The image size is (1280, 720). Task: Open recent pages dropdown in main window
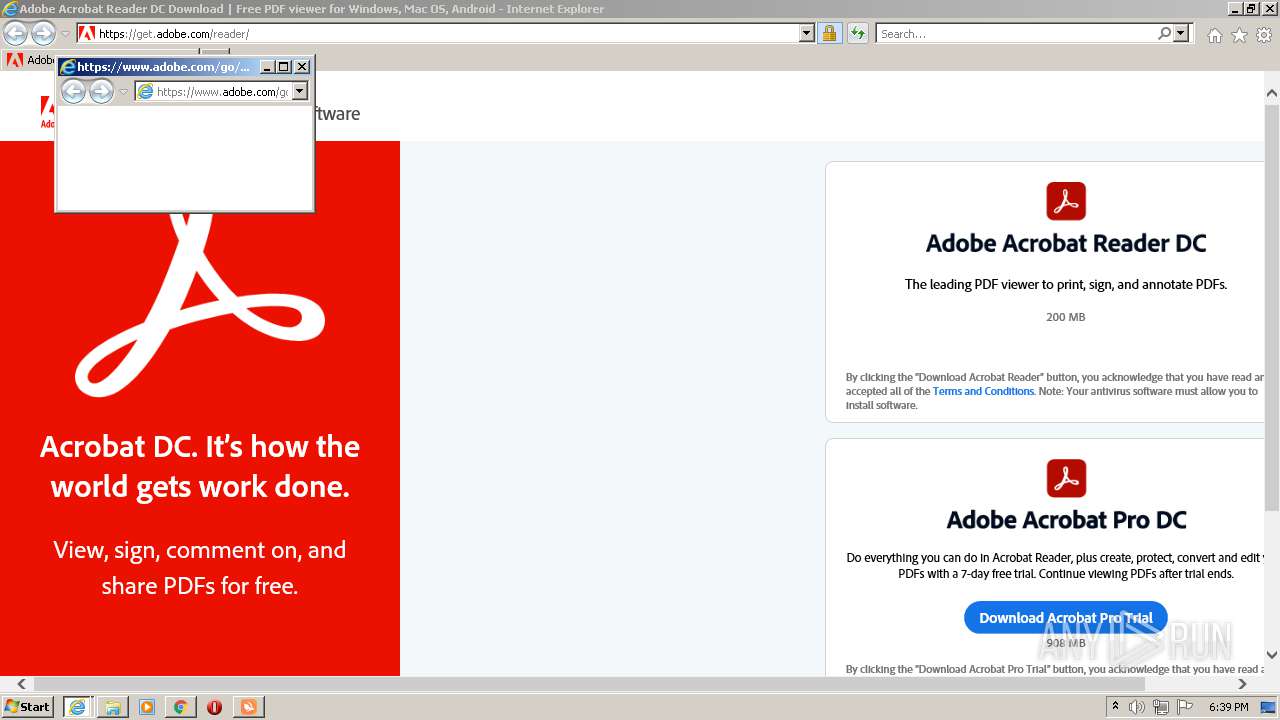(x=65, y=34)
